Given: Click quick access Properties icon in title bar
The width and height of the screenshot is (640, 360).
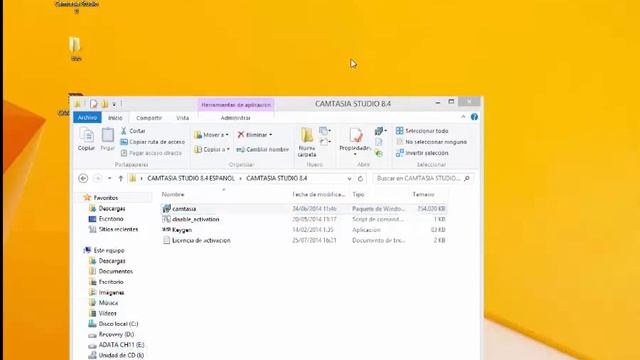Looking at the screenshot, I should coord(94,104).
